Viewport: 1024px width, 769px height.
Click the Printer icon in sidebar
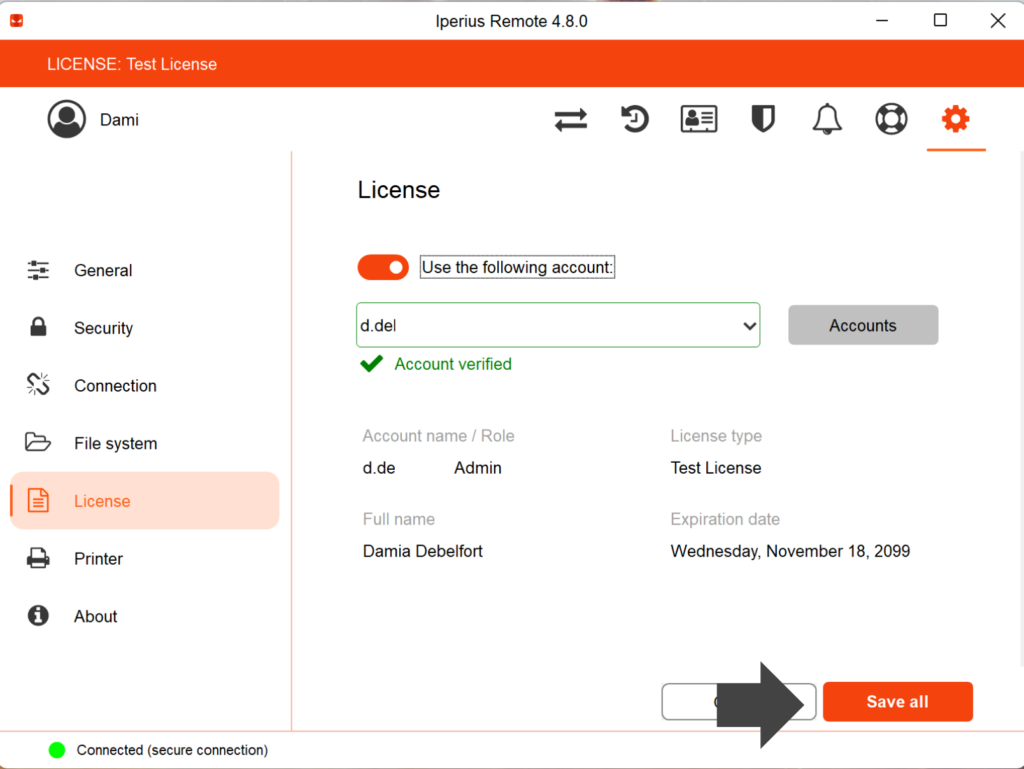point(38,558)
